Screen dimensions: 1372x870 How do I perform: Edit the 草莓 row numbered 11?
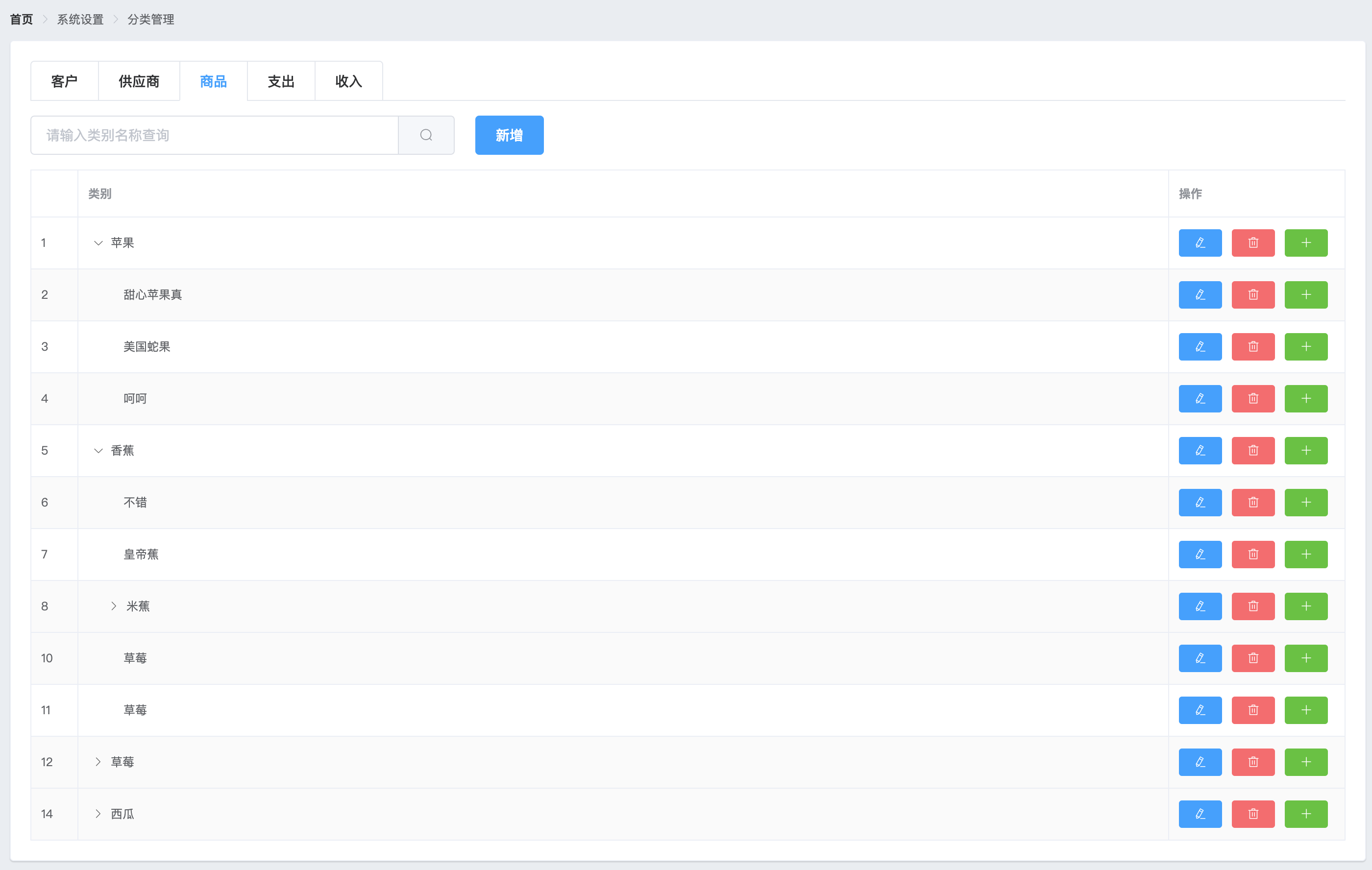[x=1200, y=709]
